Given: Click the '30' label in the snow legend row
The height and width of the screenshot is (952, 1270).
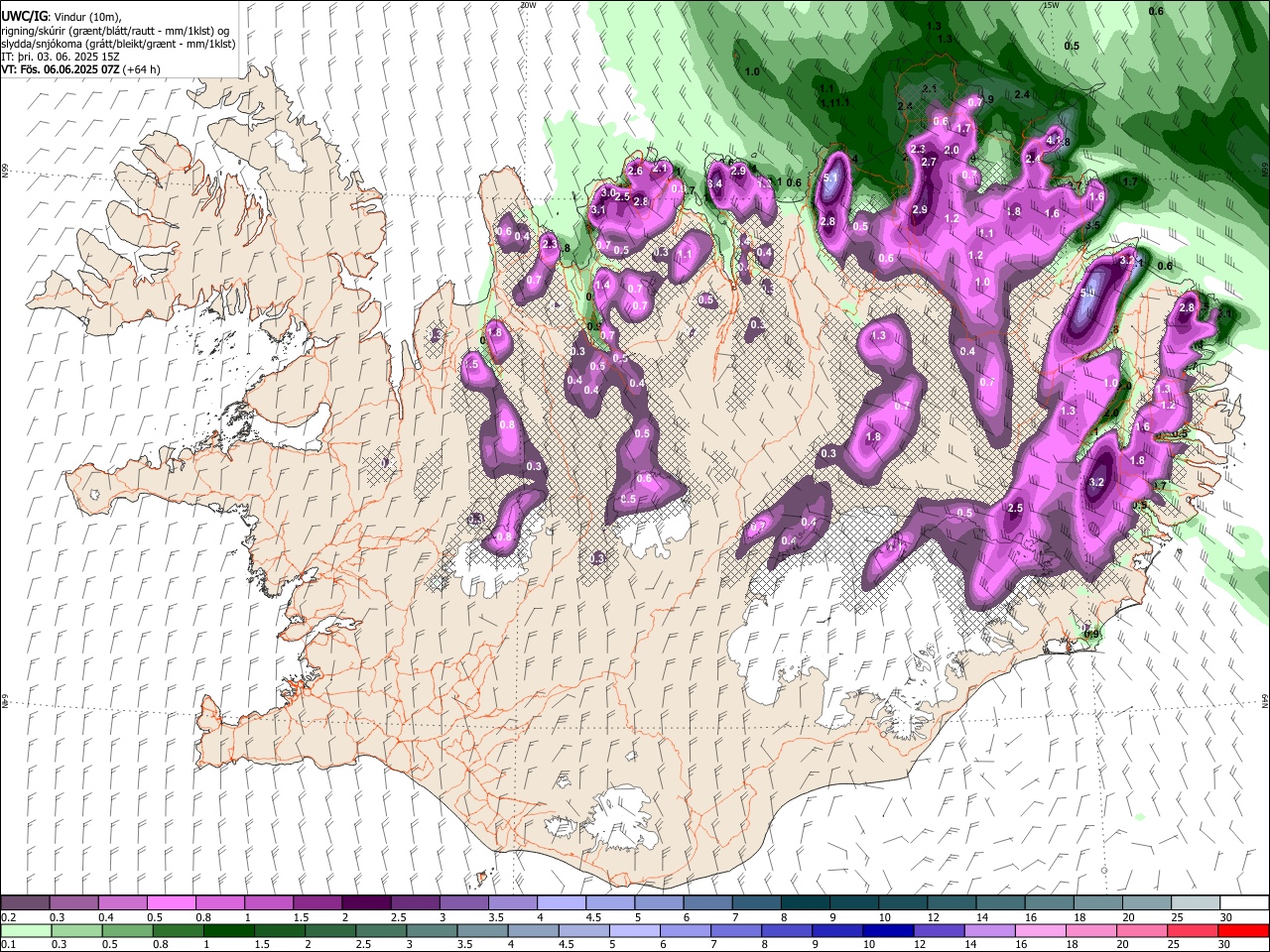Looking at the screenshot, I should [x=1224, y=917].
